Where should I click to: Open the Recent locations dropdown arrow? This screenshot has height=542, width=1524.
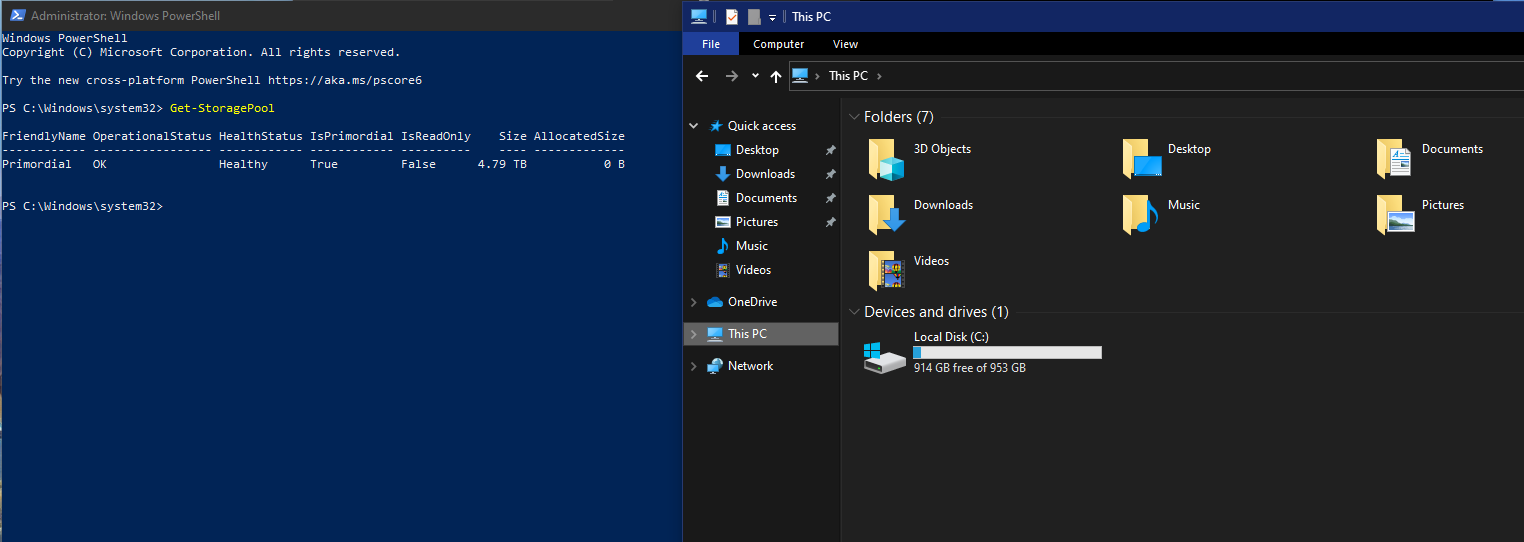pos(755,76)
